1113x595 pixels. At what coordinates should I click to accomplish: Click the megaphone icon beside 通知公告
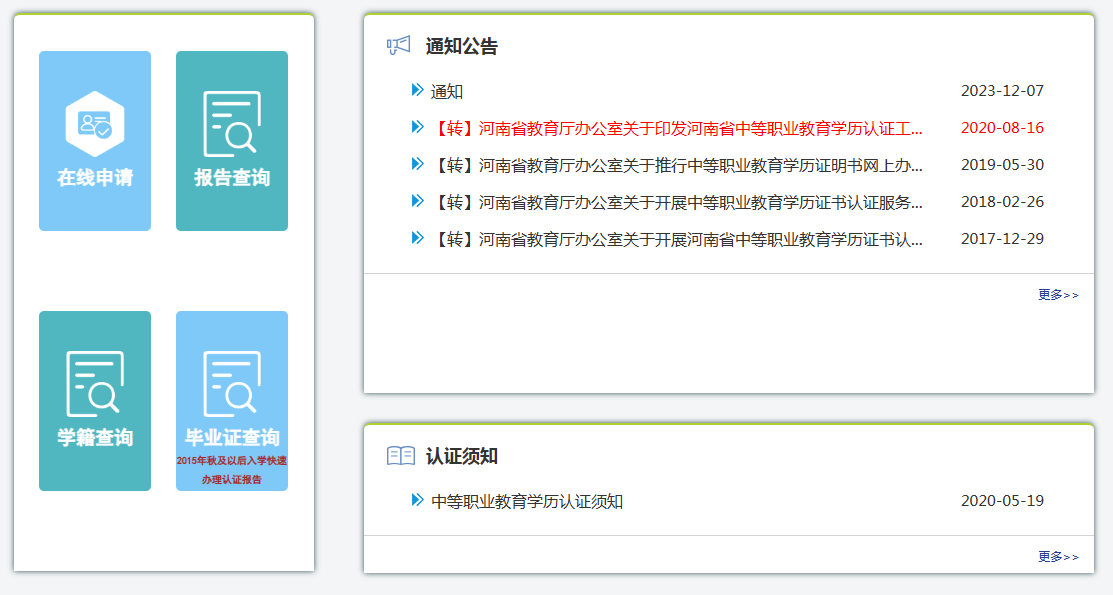[399, 46]
